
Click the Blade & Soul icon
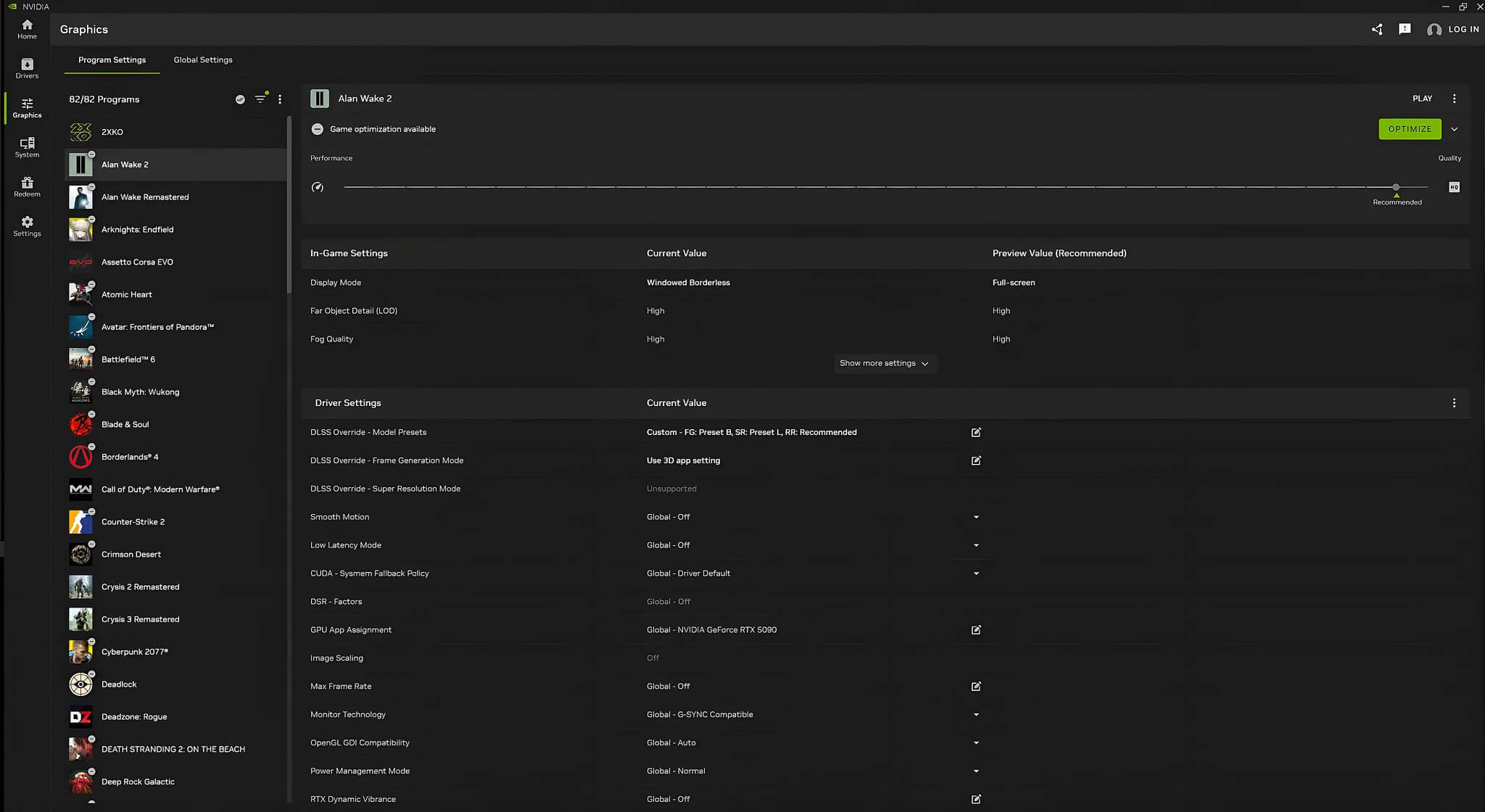80,424
